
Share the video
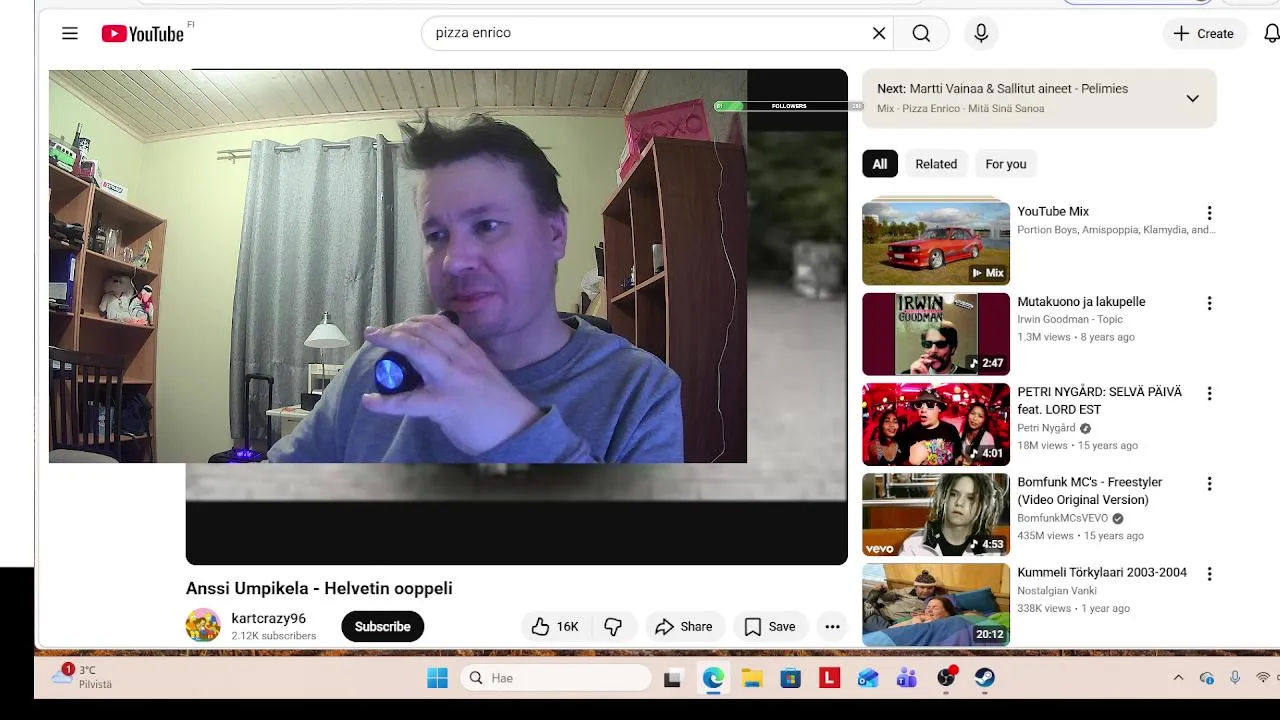(684, 627)
